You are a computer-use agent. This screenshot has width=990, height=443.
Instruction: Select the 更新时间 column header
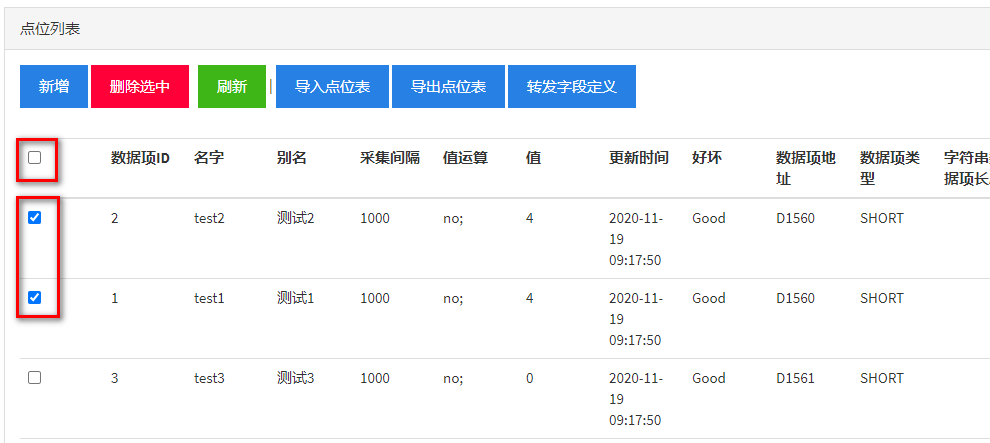(638, 158)
